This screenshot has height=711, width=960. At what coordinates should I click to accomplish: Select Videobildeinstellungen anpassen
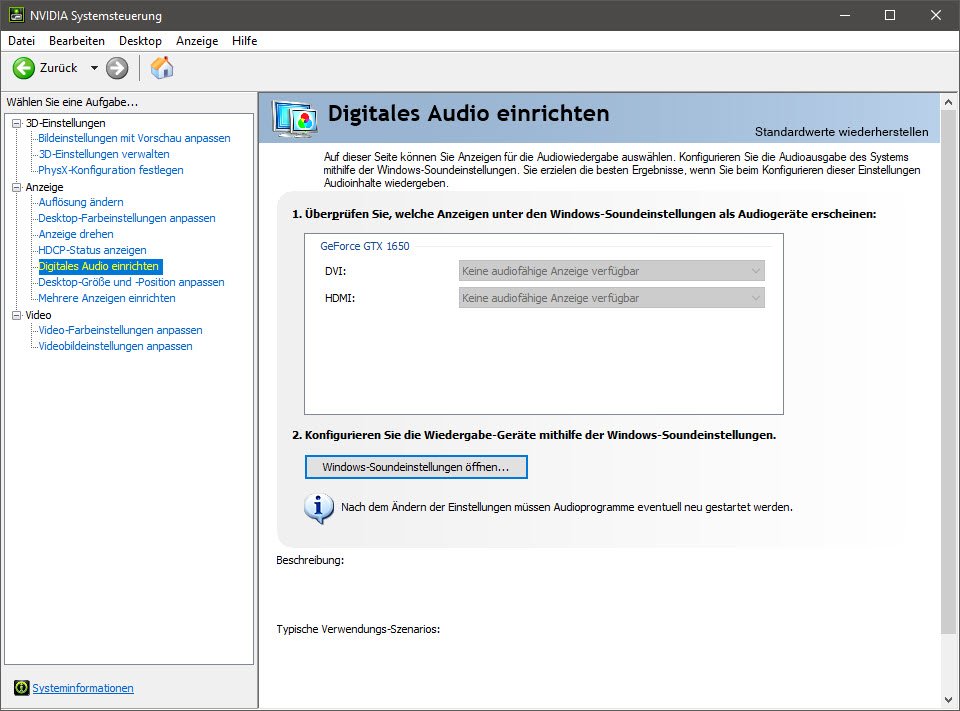click(x=115, y=346)
